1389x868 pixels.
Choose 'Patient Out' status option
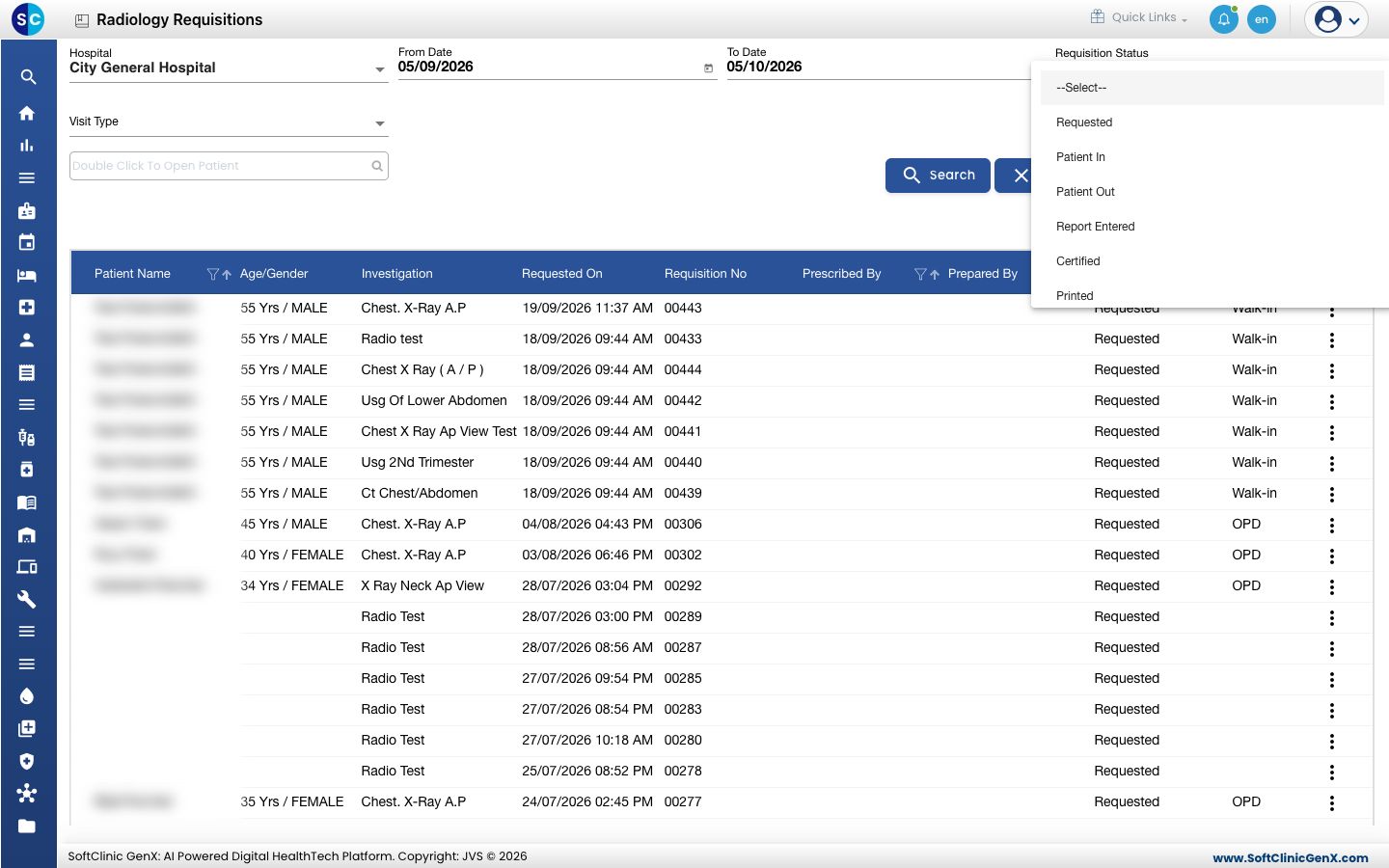pos(1212,192)
